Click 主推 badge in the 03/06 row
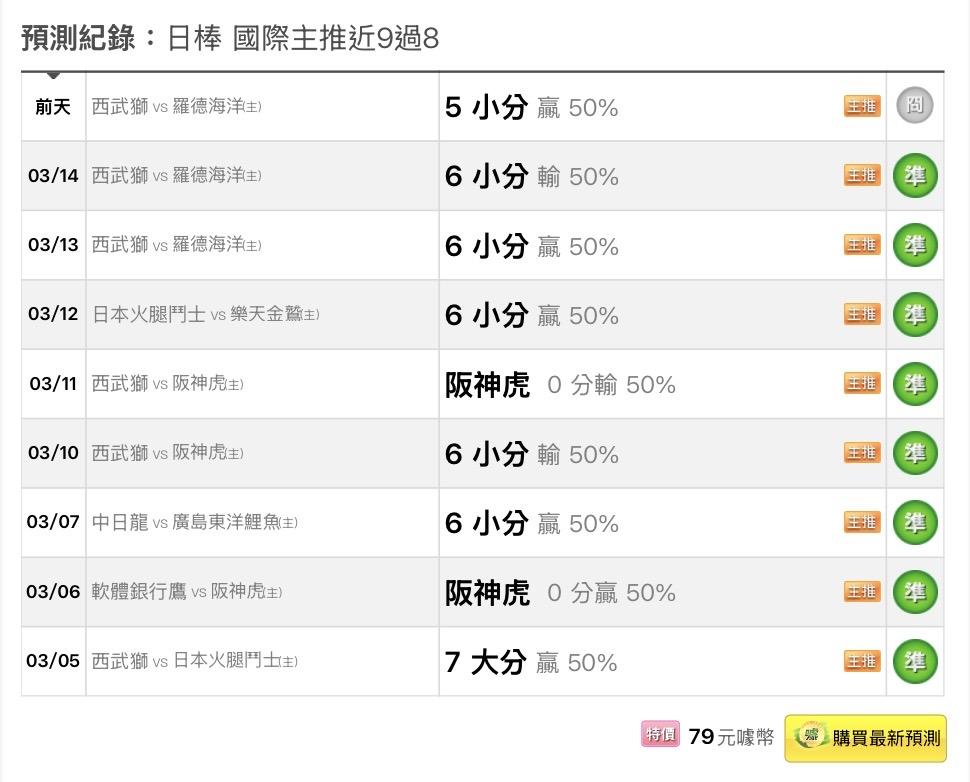Screen dimensions: 970x782 pyautogui.click(x=862, y=591)
